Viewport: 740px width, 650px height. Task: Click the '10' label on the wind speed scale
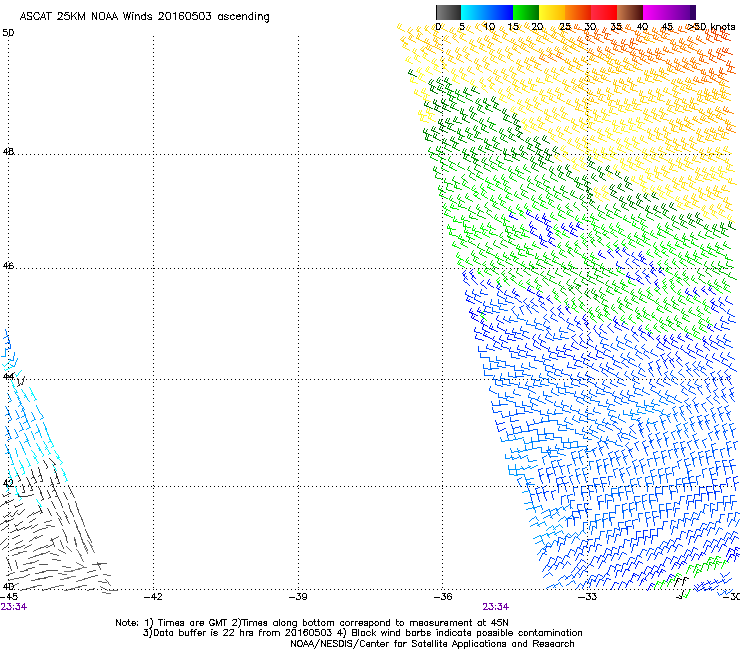[489, 27]
